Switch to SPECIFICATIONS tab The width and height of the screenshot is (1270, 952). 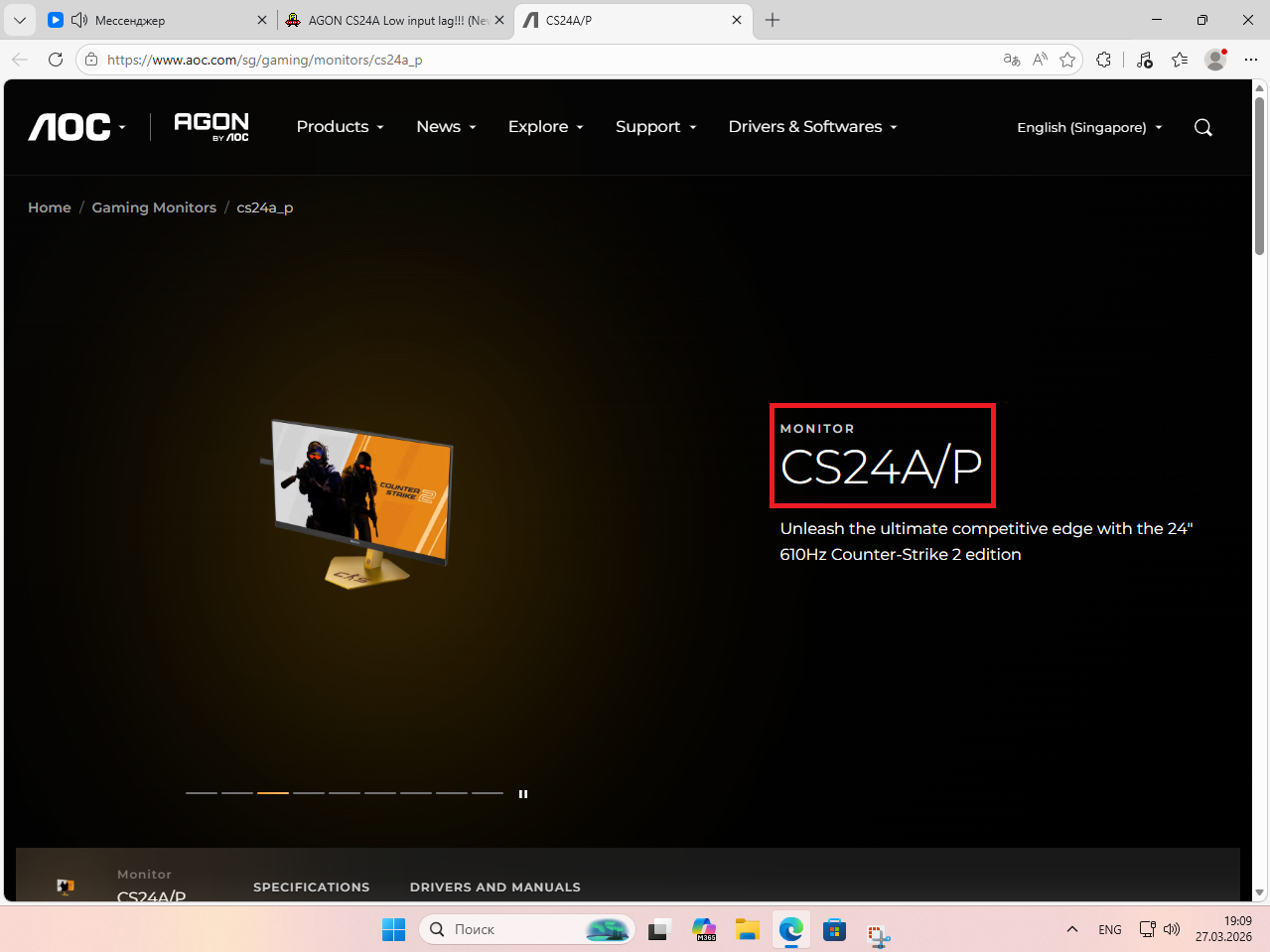point(311,887)
